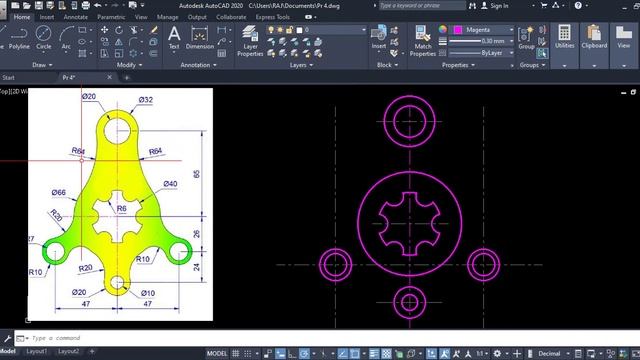Toggle ortho mode in status bar
The height and width of the screenshot is (360, 640).
(292, 353)
